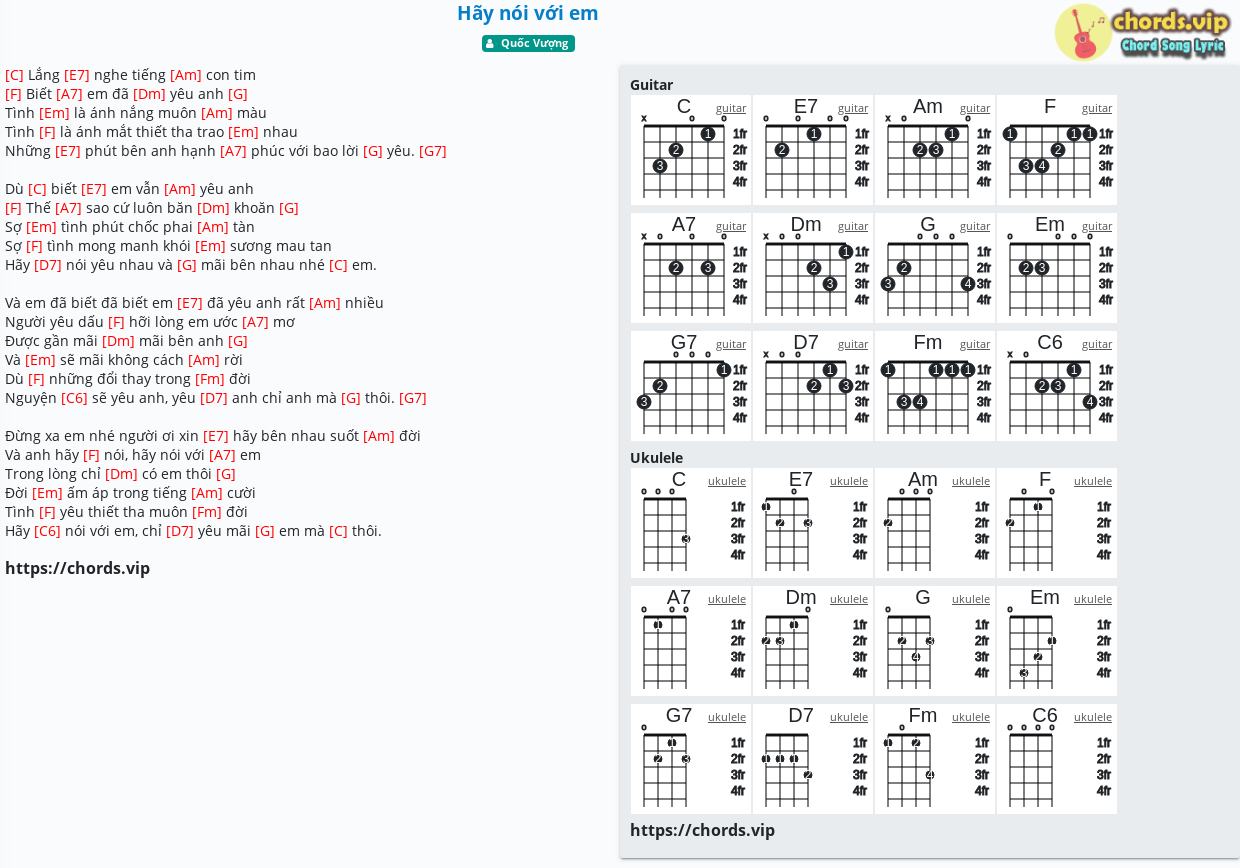Click the [C] chord before Lắng
The width and height of the screenshot is (1240, 868).
[x=14, y=75]
